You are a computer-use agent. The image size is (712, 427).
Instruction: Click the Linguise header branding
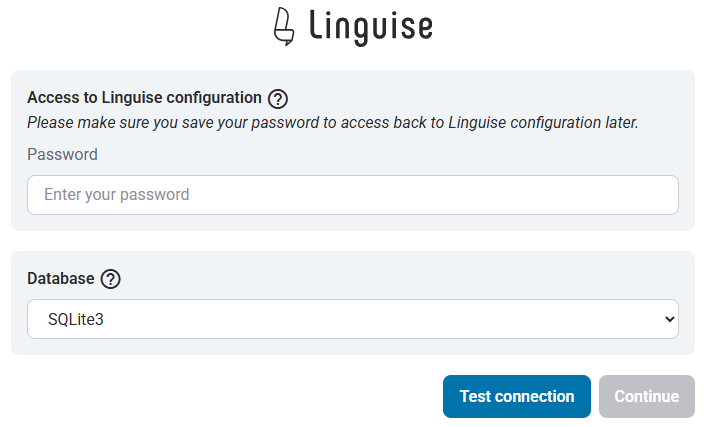coord(353,27)
